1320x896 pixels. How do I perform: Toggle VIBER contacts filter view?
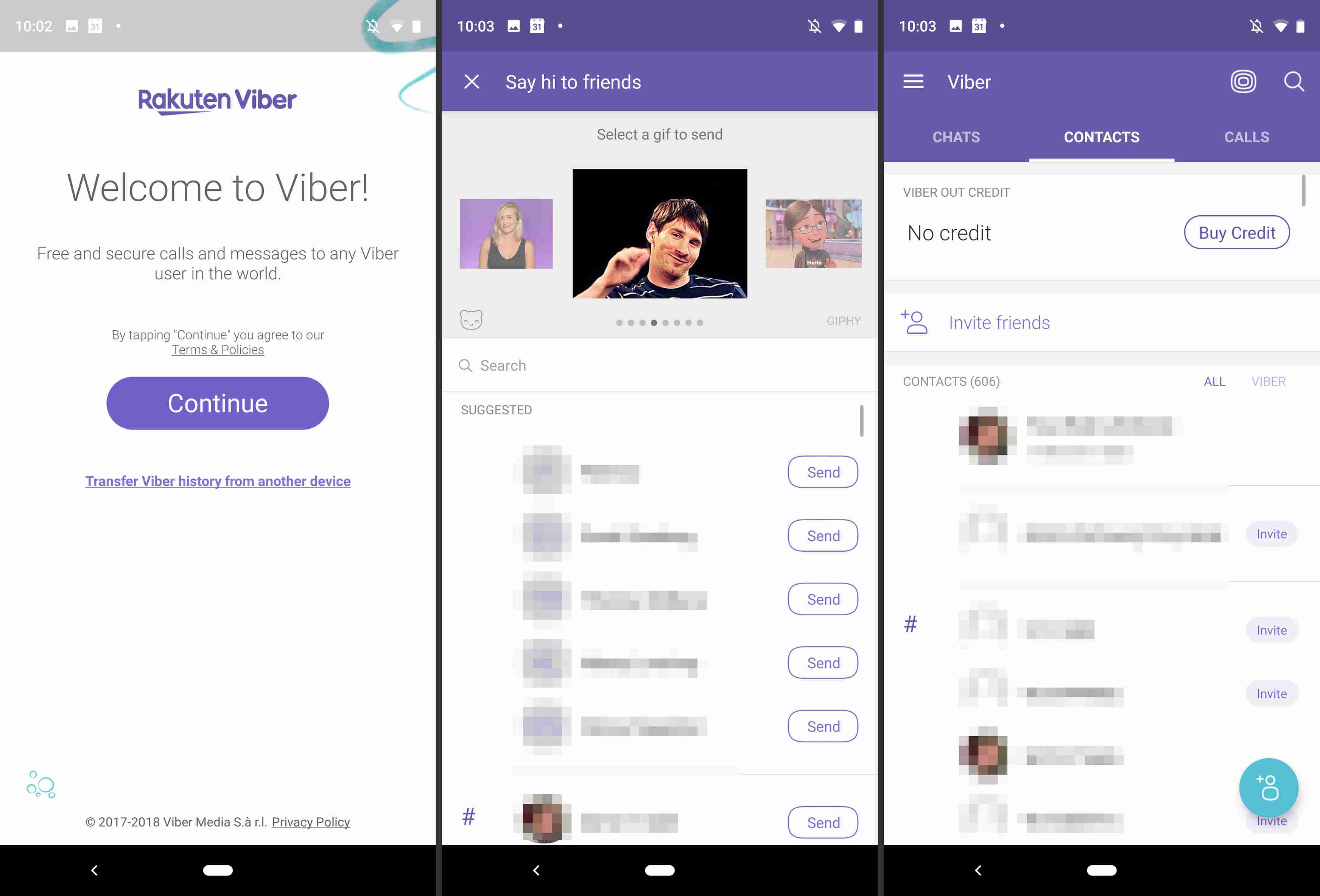pyautogui.click(x=1268, y=381)
